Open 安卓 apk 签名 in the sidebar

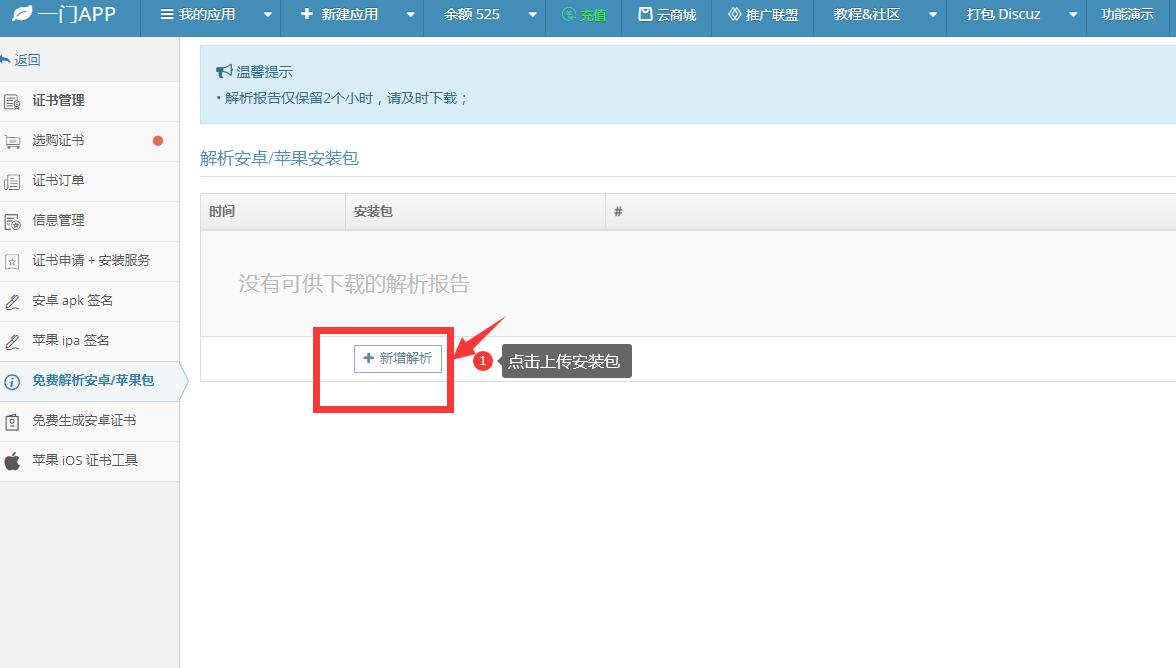coord(89,301)
